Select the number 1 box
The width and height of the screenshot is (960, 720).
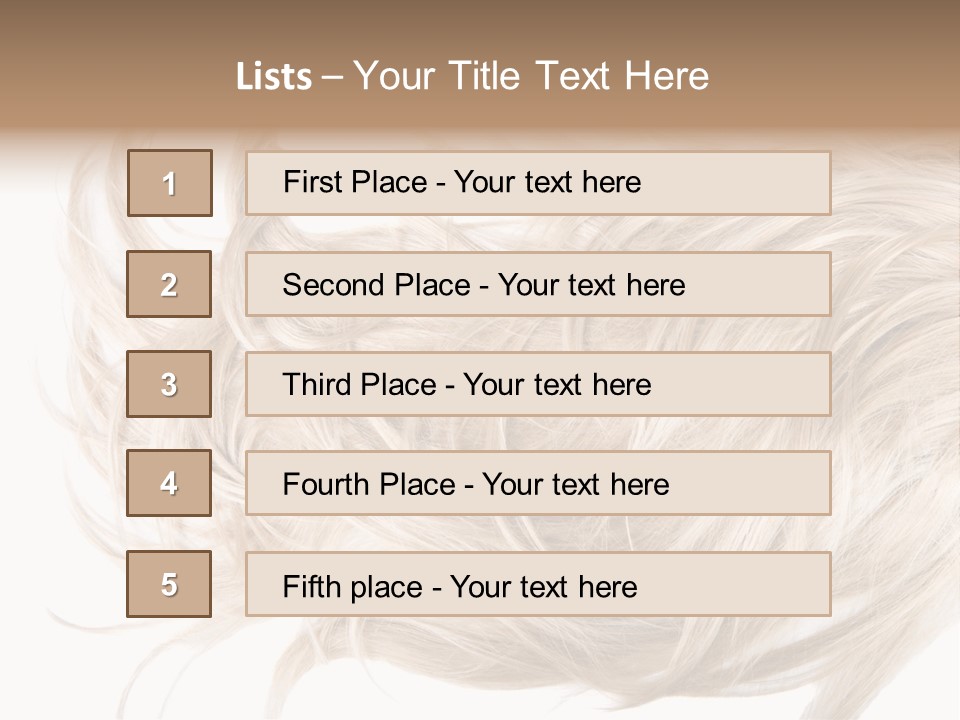(x=170, y=183)
